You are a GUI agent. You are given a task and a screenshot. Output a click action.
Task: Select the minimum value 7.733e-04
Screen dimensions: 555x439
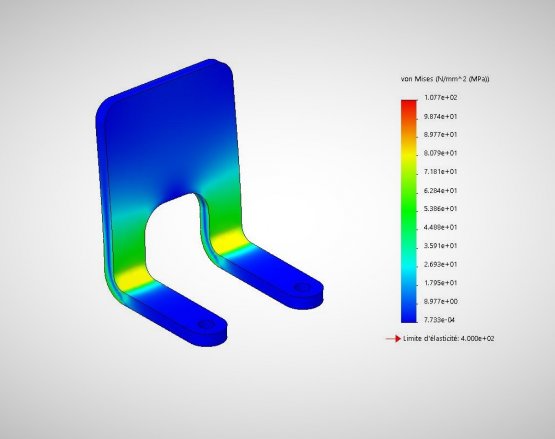439,320
